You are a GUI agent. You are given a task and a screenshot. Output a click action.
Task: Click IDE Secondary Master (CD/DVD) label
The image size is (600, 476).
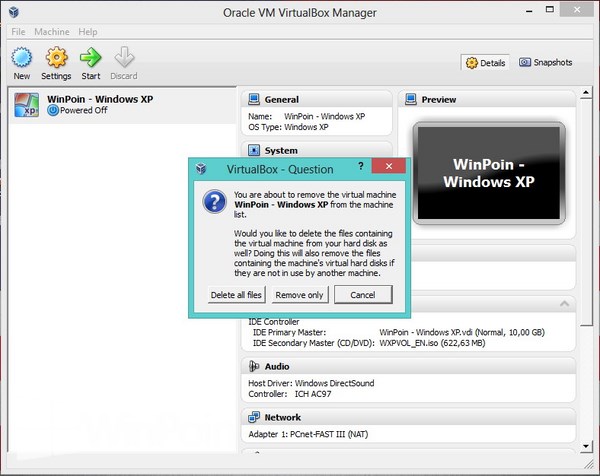pos(314,343)
